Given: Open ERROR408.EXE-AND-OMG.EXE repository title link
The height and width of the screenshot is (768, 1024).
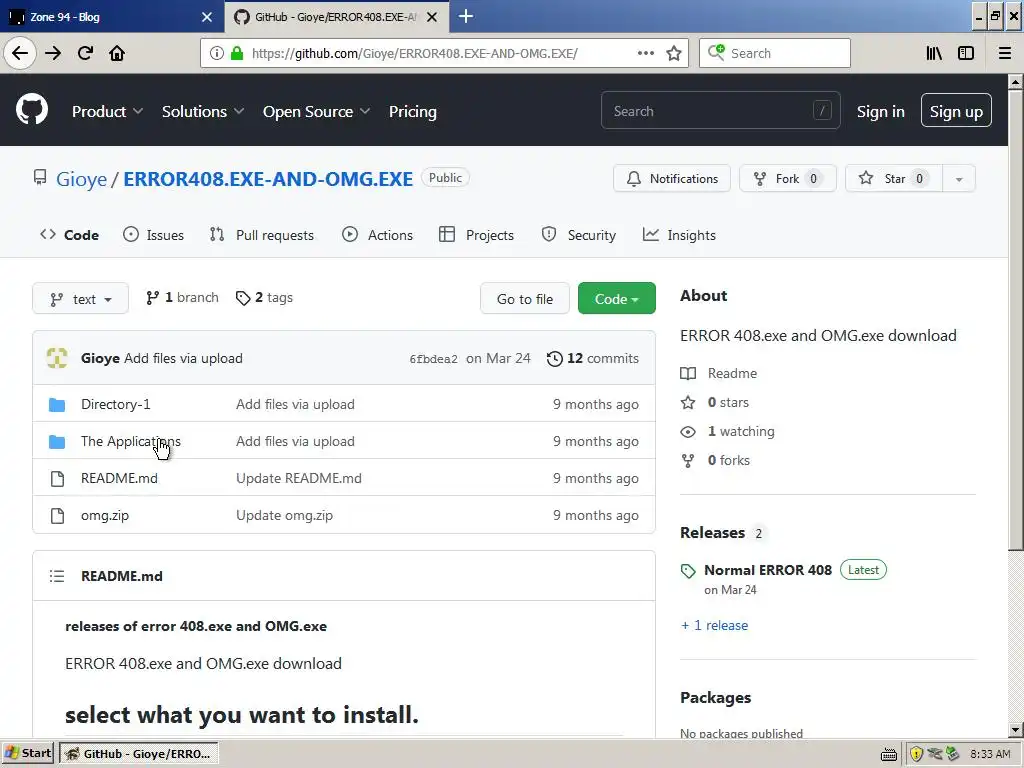Looking at the screenshot, I should [268, 179].
